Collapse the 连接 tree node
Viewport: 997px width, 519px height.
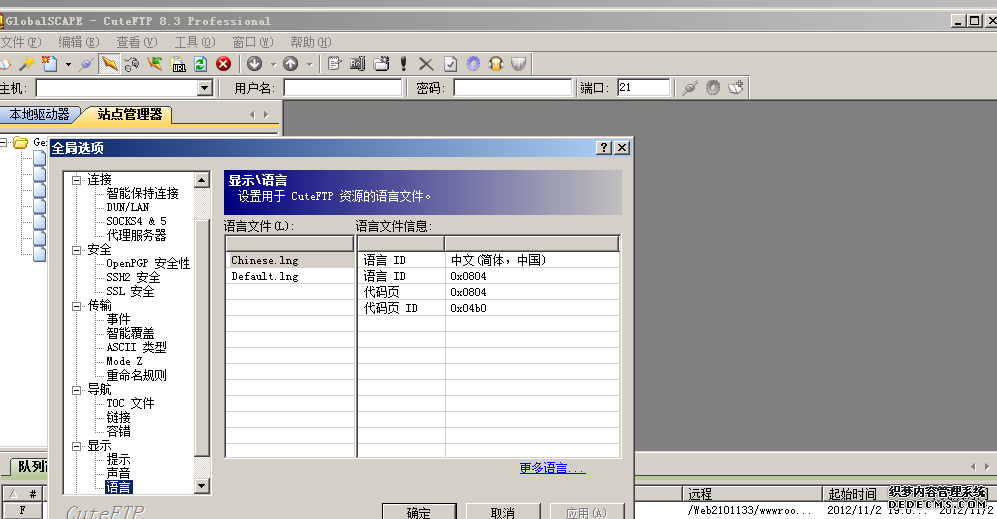click(x=75, y=180)
